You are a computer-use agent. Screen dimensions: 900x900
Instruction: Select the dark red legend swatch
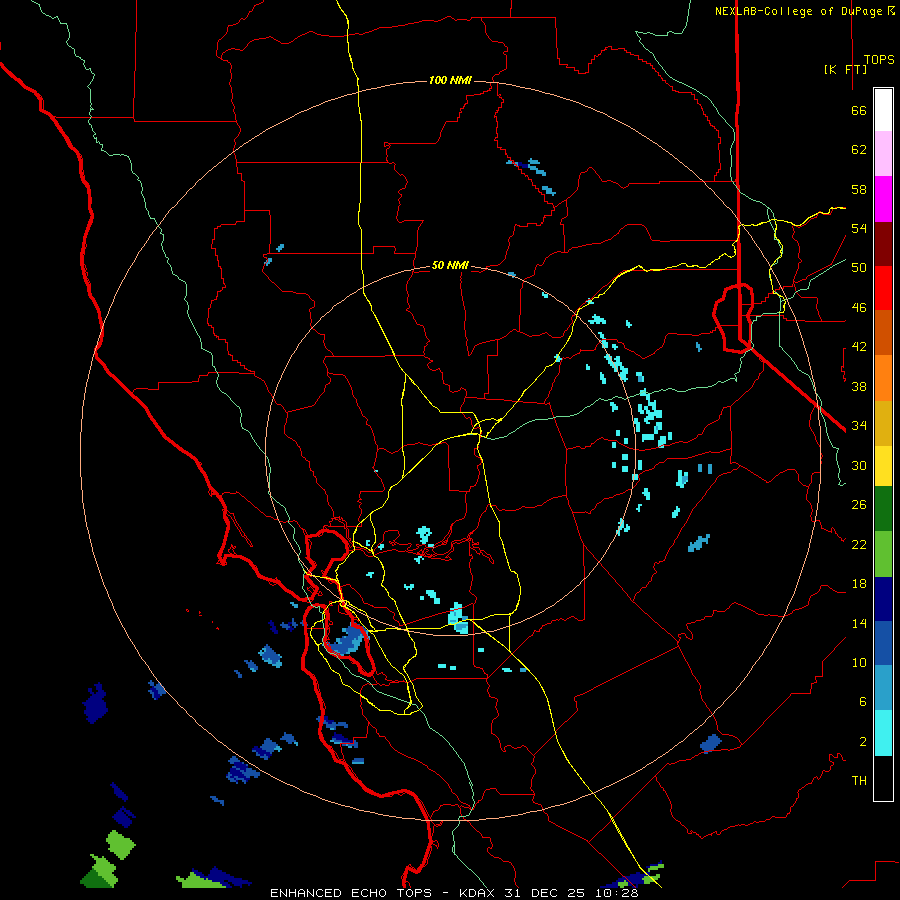pos(883,244)
